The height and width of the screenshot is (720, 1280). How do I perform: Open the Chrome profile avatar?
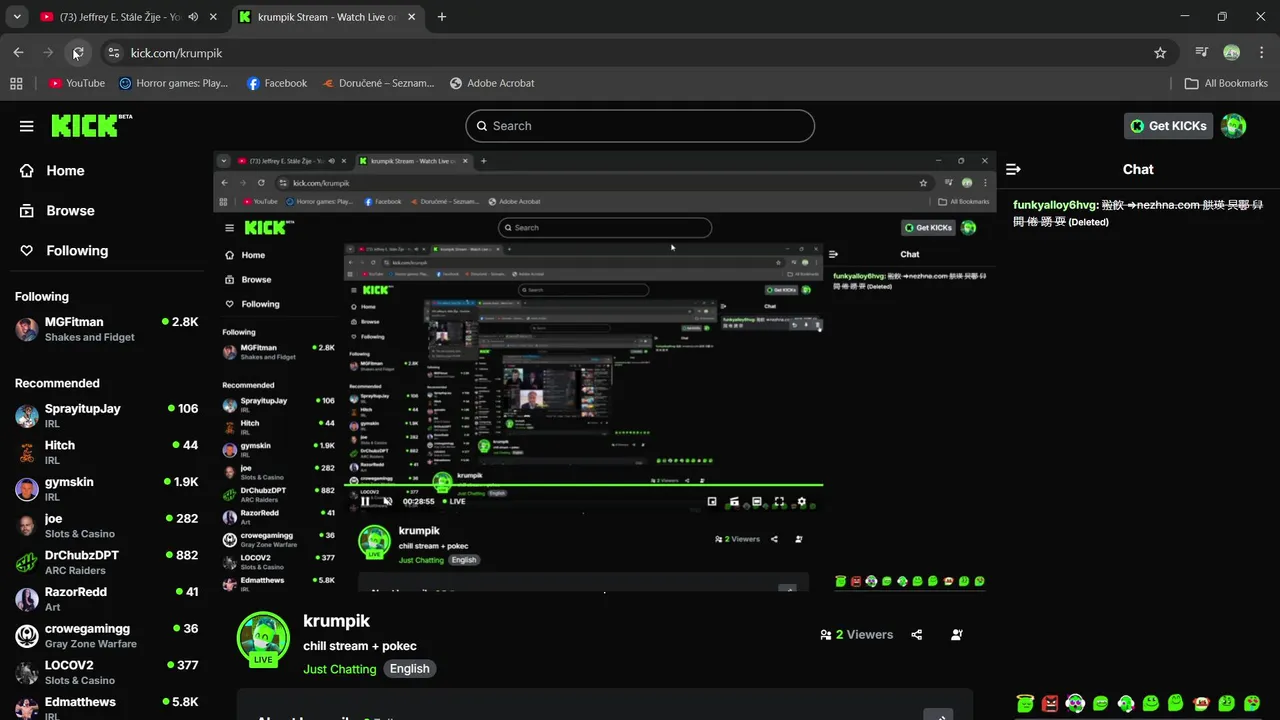coord(1232,52)
